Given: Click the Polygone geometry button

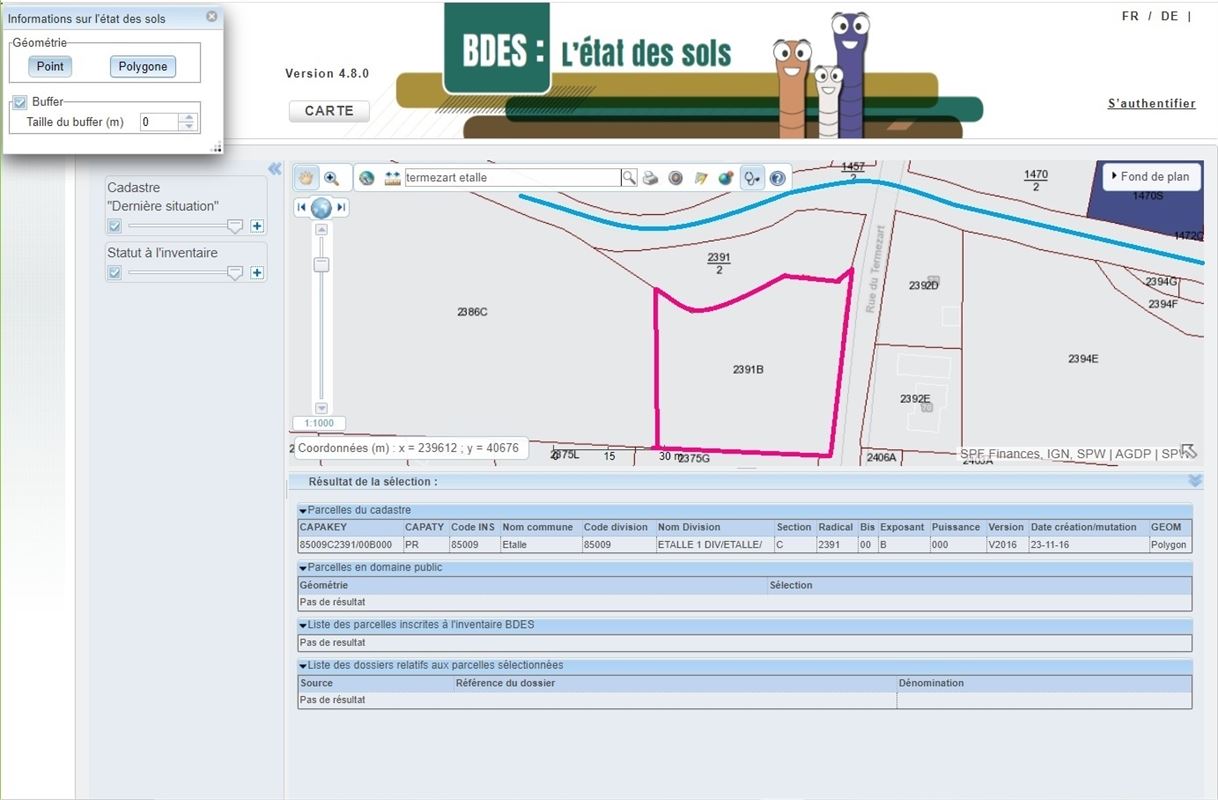Looking at the screenshot, I should [x=142, y=67].
